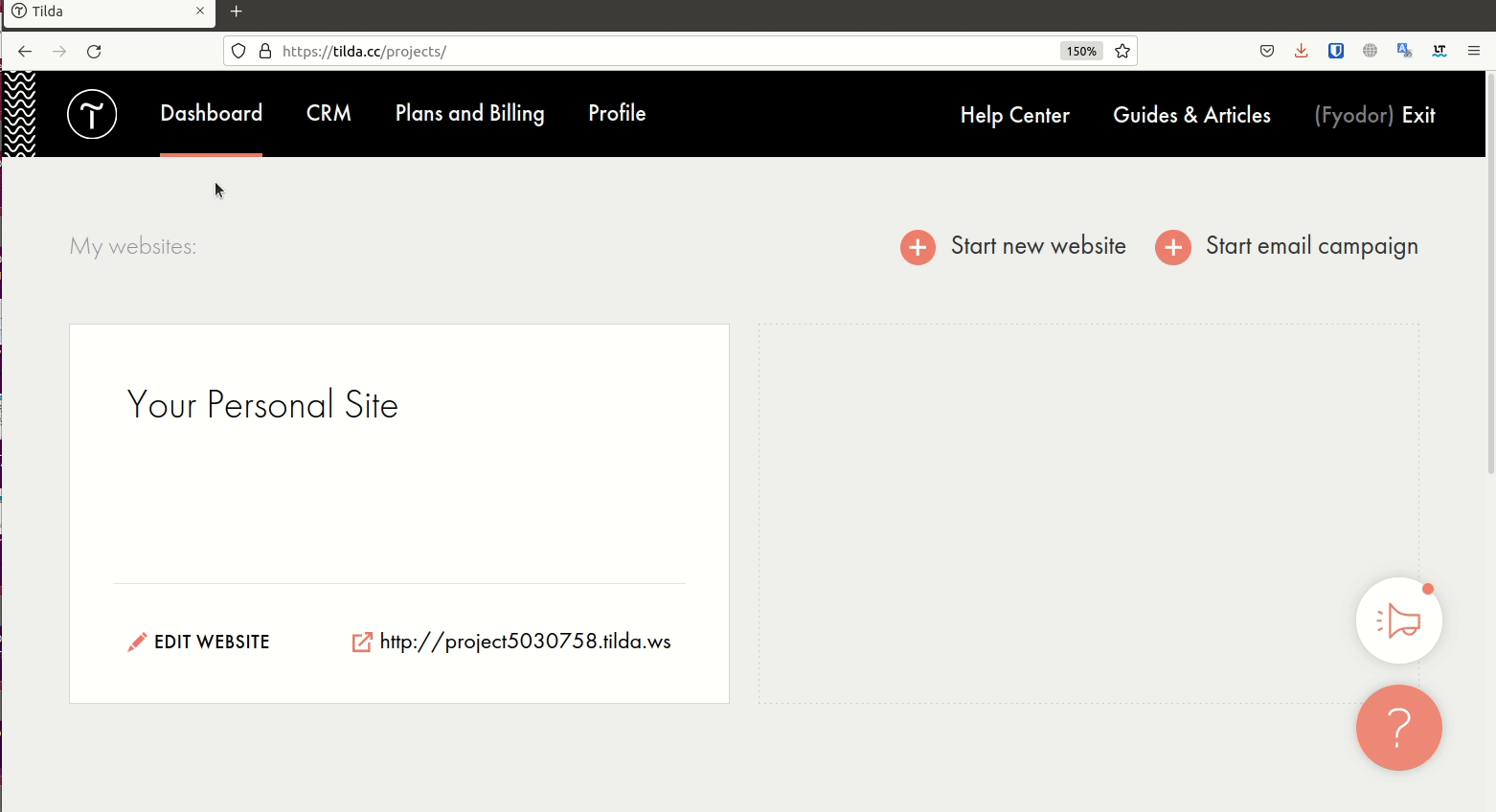Open the Your Personal Site project title
Viewport: 1496px width, 812px height.
262,405
